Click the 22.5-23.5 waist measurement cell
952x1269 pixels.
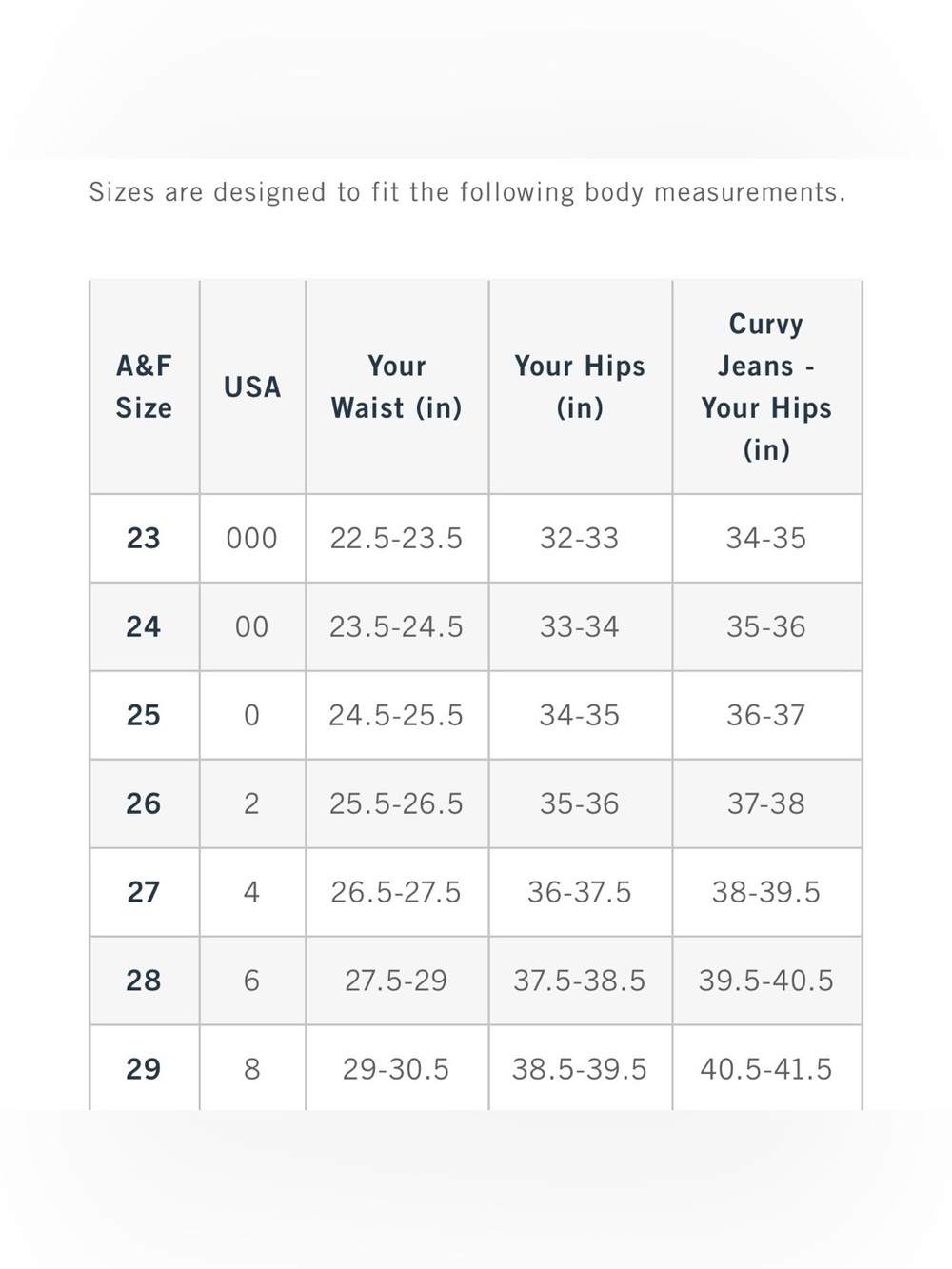396,538
